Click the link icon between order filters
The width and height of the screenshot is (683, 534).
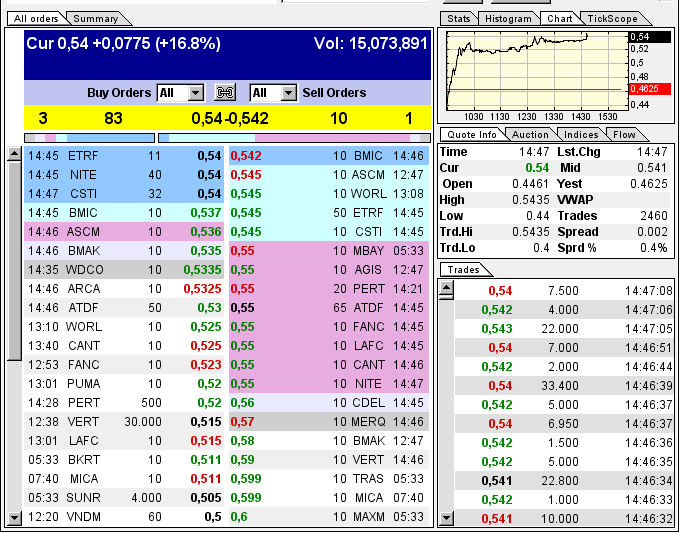coord(225,93)
